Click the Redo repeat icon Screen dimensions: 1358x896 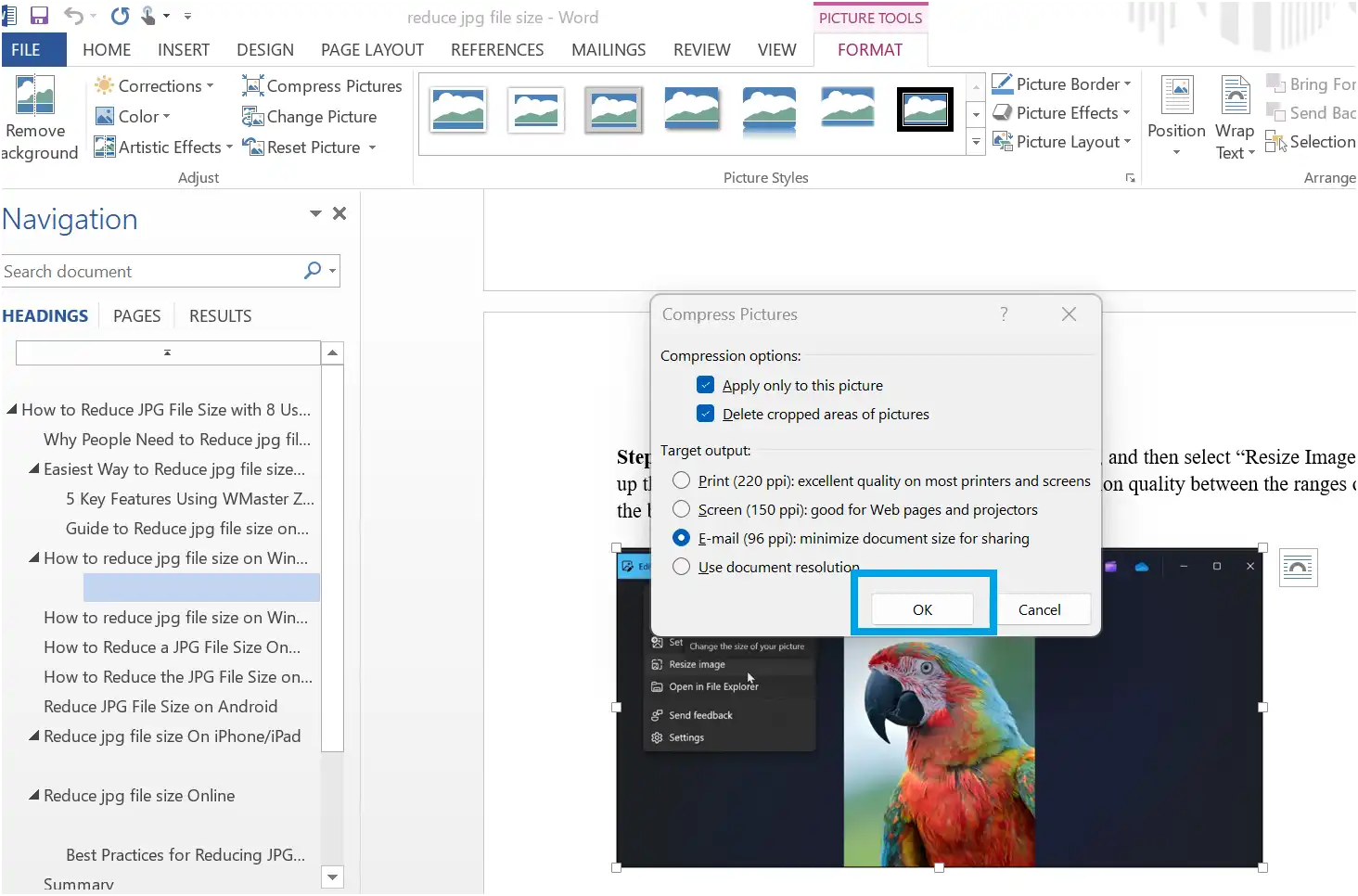pos(120,16)
